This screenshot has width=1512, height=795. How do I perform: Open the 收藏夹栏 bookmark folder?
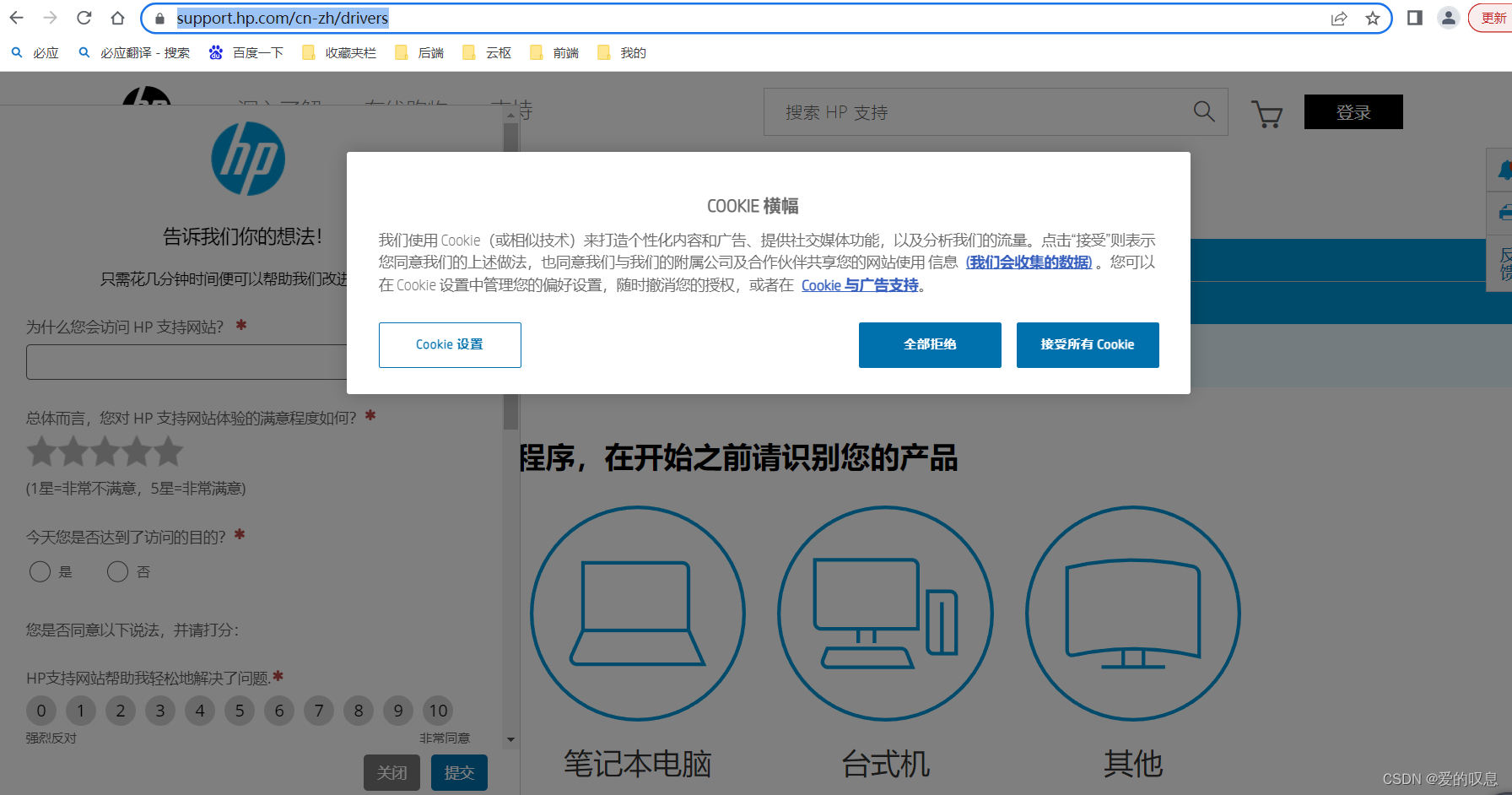339,53
